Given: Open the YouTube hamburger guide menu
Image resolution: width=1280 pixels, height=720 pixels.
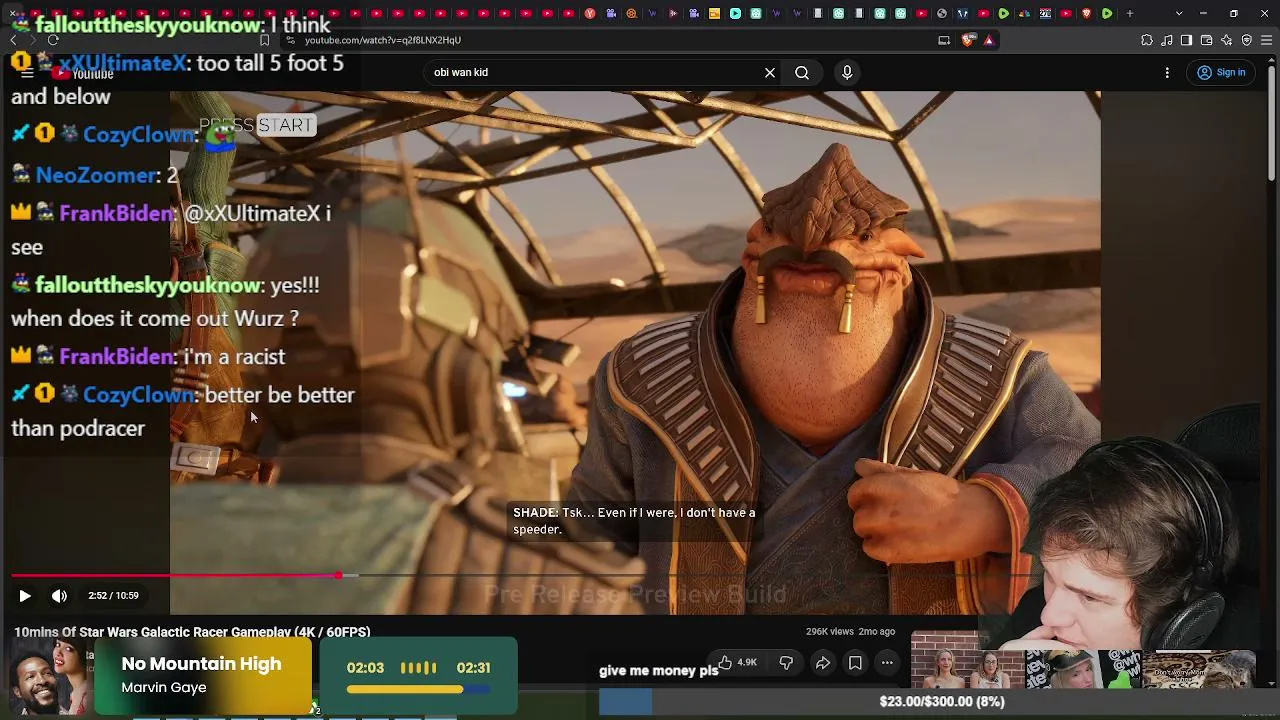Looking at the screenshot, I should click(x=27, y=73).
